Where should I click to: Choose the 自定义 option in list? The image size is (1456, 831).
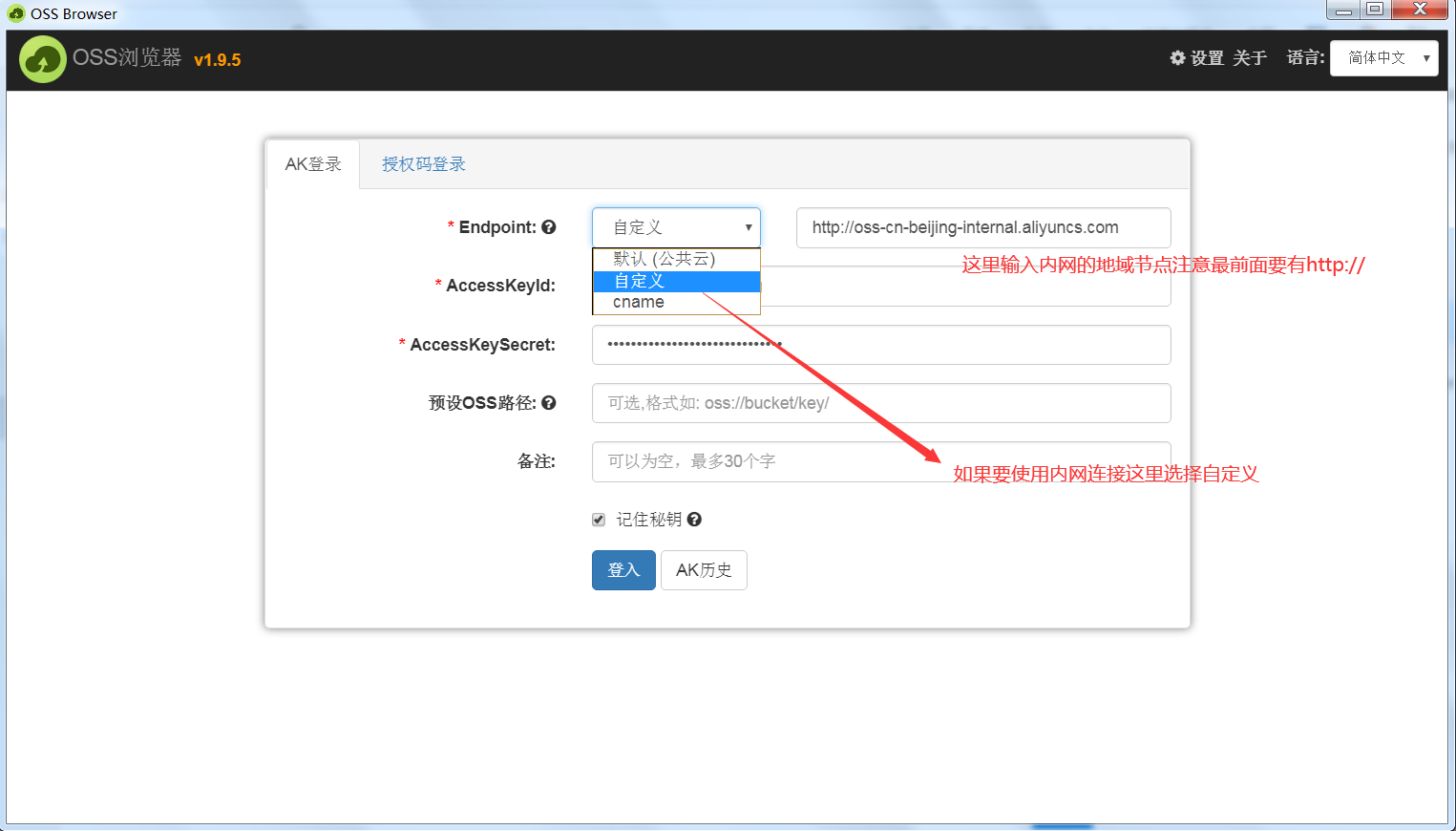676,281
